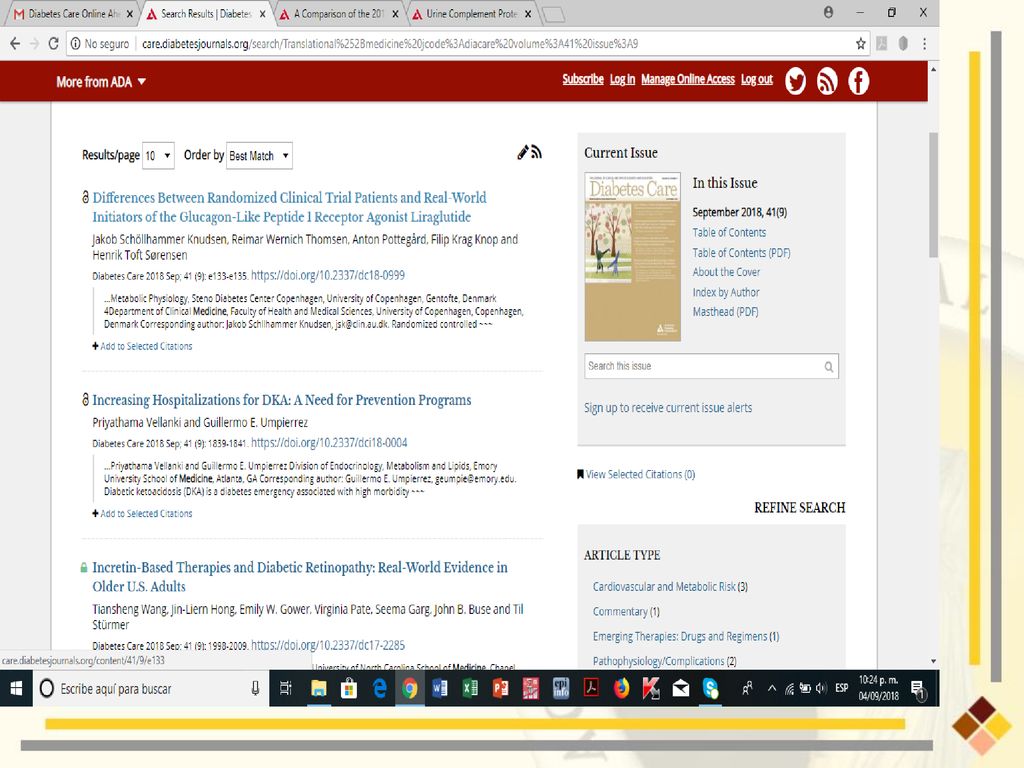Click the Log In link
Screen dimensions: 1024x768
(x=622, y=79)
